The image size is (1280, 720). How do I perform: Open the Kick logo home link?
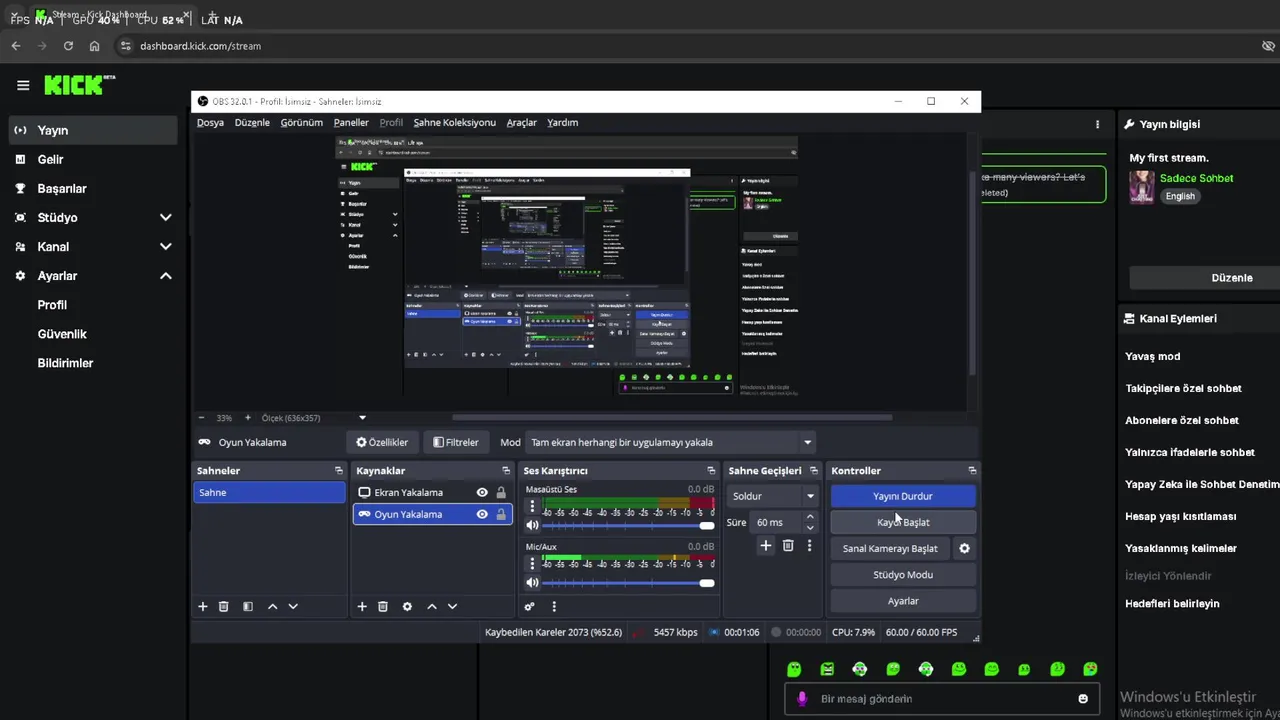(79, 84)
